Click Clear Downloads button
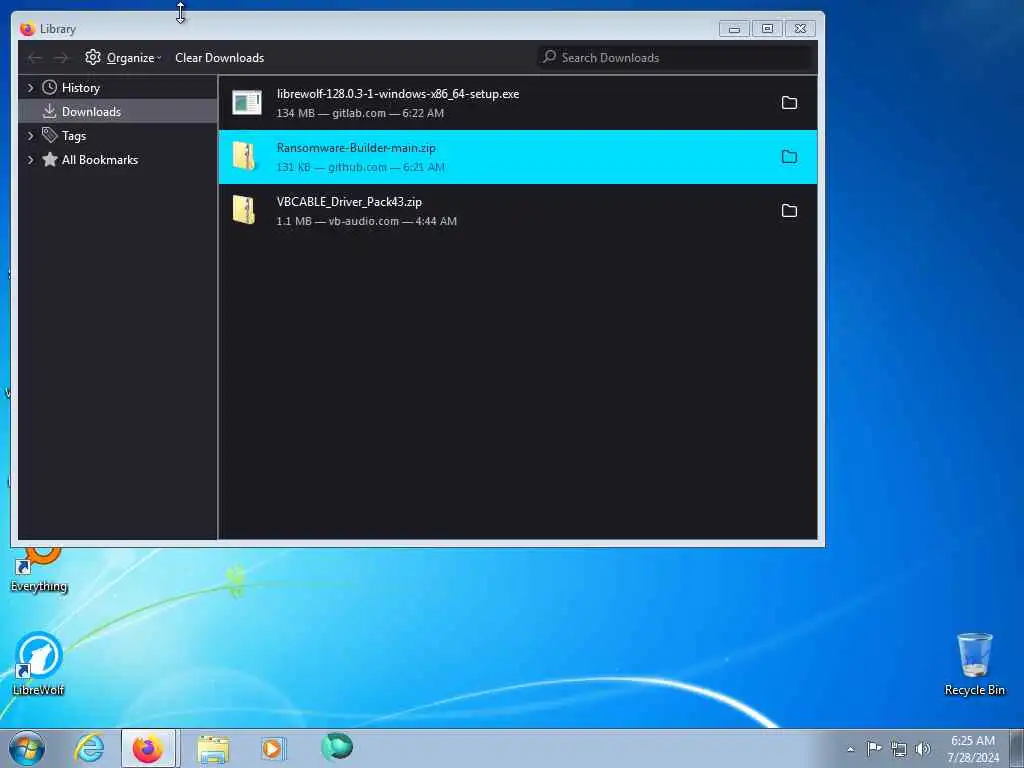Viewport: 1024px width, 768px height. click(x=219, y=57)
